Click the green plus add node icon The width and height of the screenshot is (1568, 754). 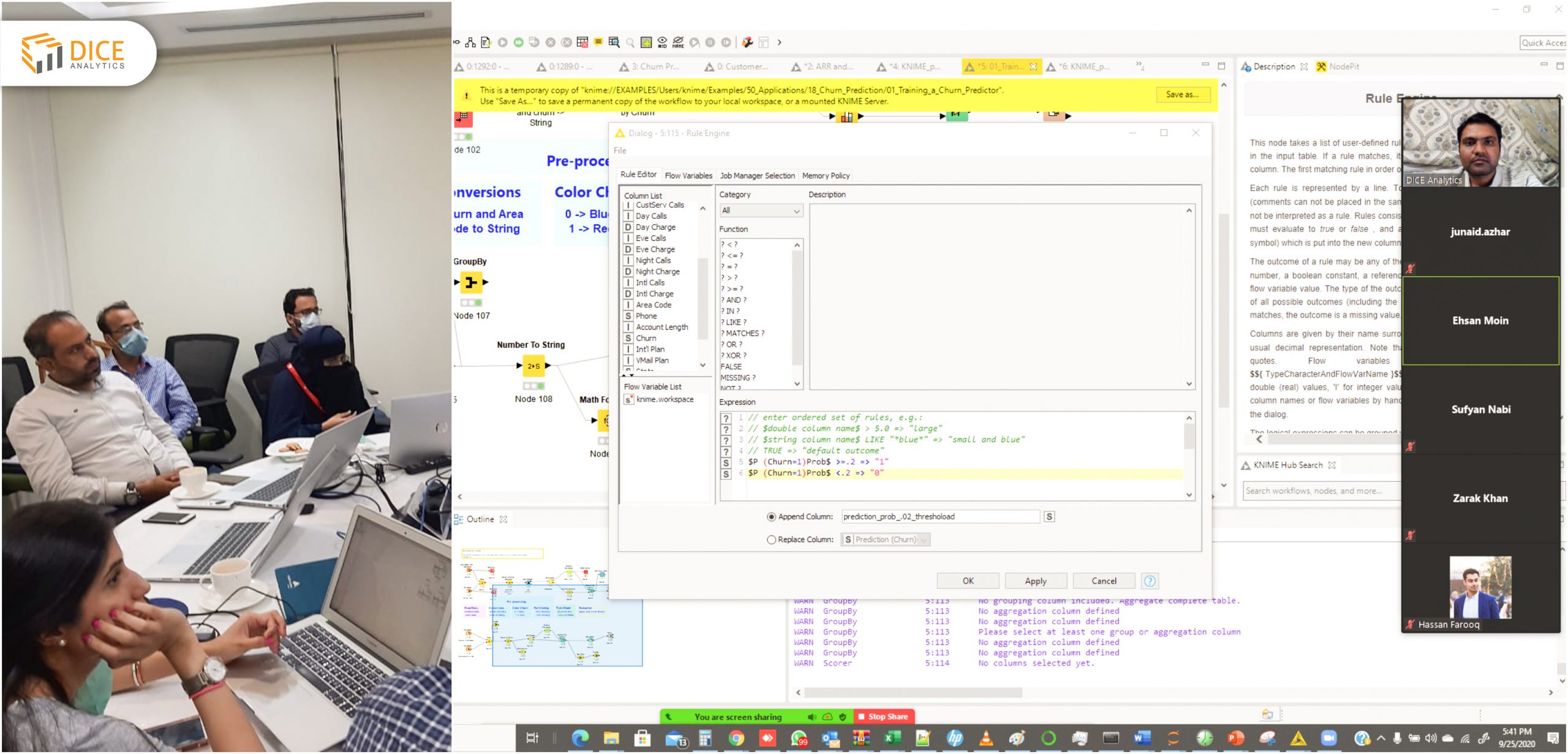[x=646, y=42]
